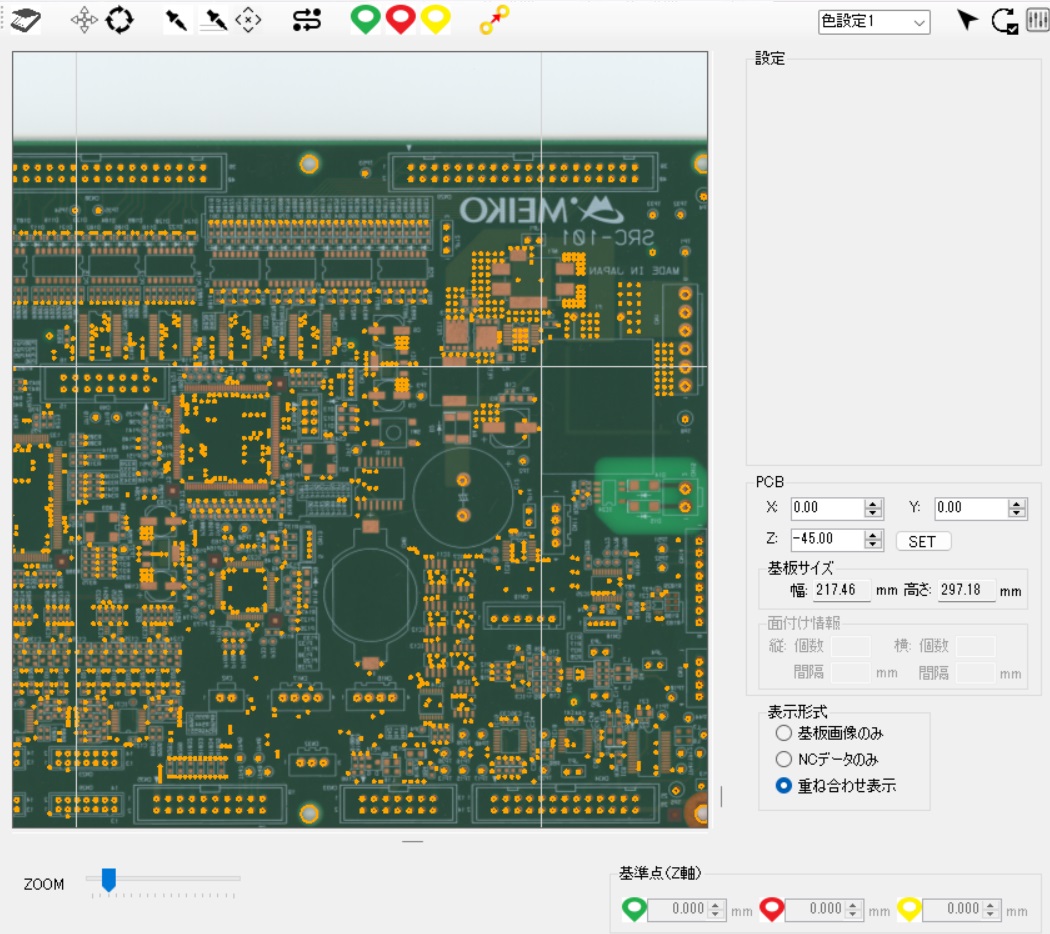The width and height of the screenshot is (1050, 934).
Task: Select the four-arrow move tool
Action: click(x=84, y=20)
